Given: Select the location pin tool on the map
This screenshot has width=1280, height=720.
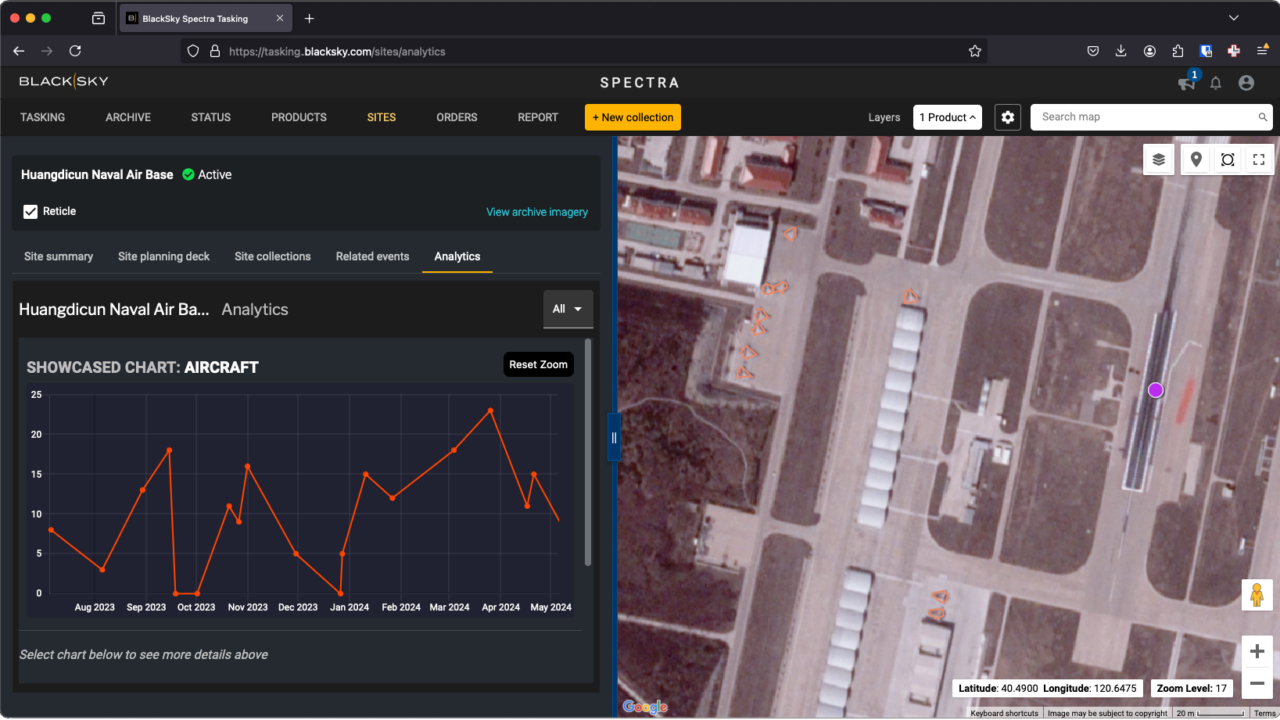Looking at the screenshot, I should (x=1196, y=159).
